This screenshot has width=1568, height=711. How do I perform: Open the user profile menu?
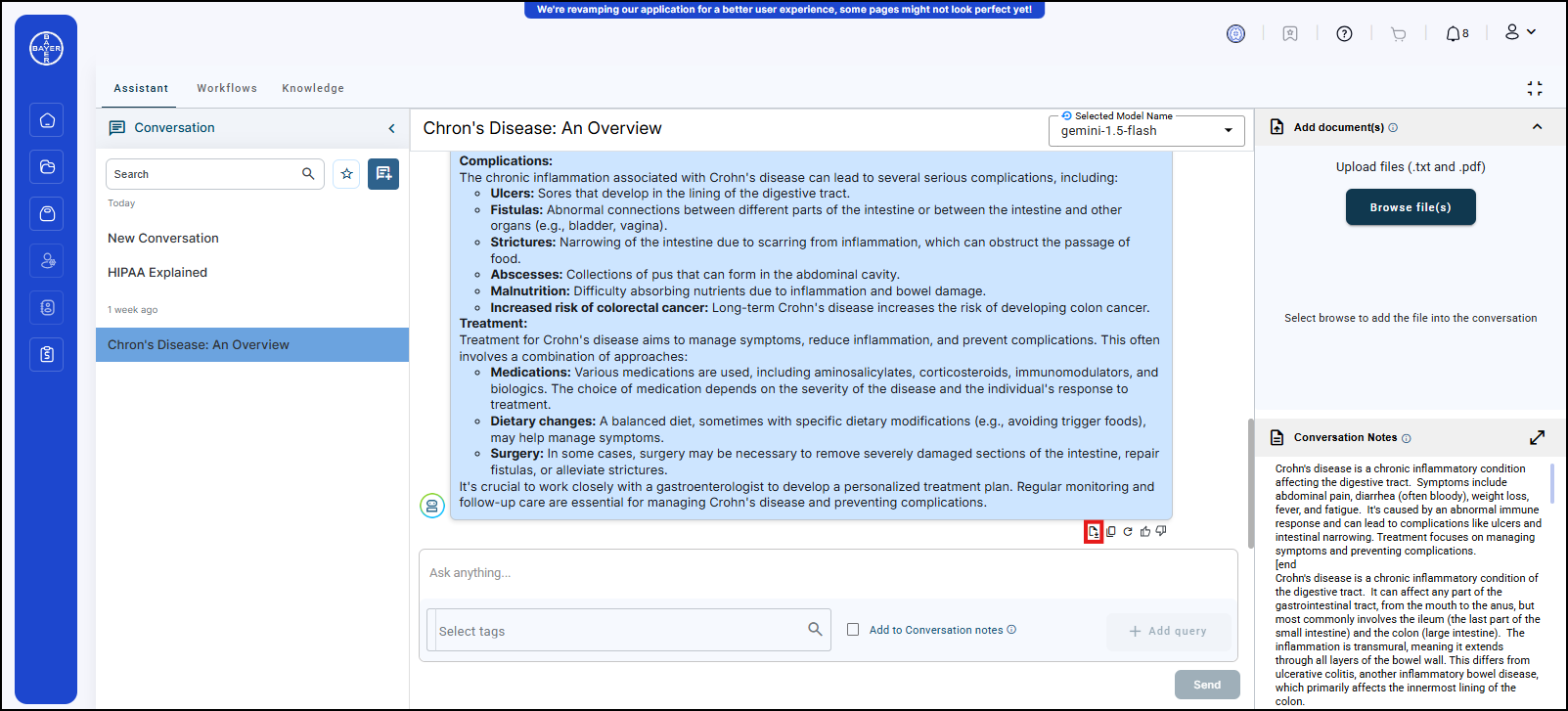pos(1520,32)
